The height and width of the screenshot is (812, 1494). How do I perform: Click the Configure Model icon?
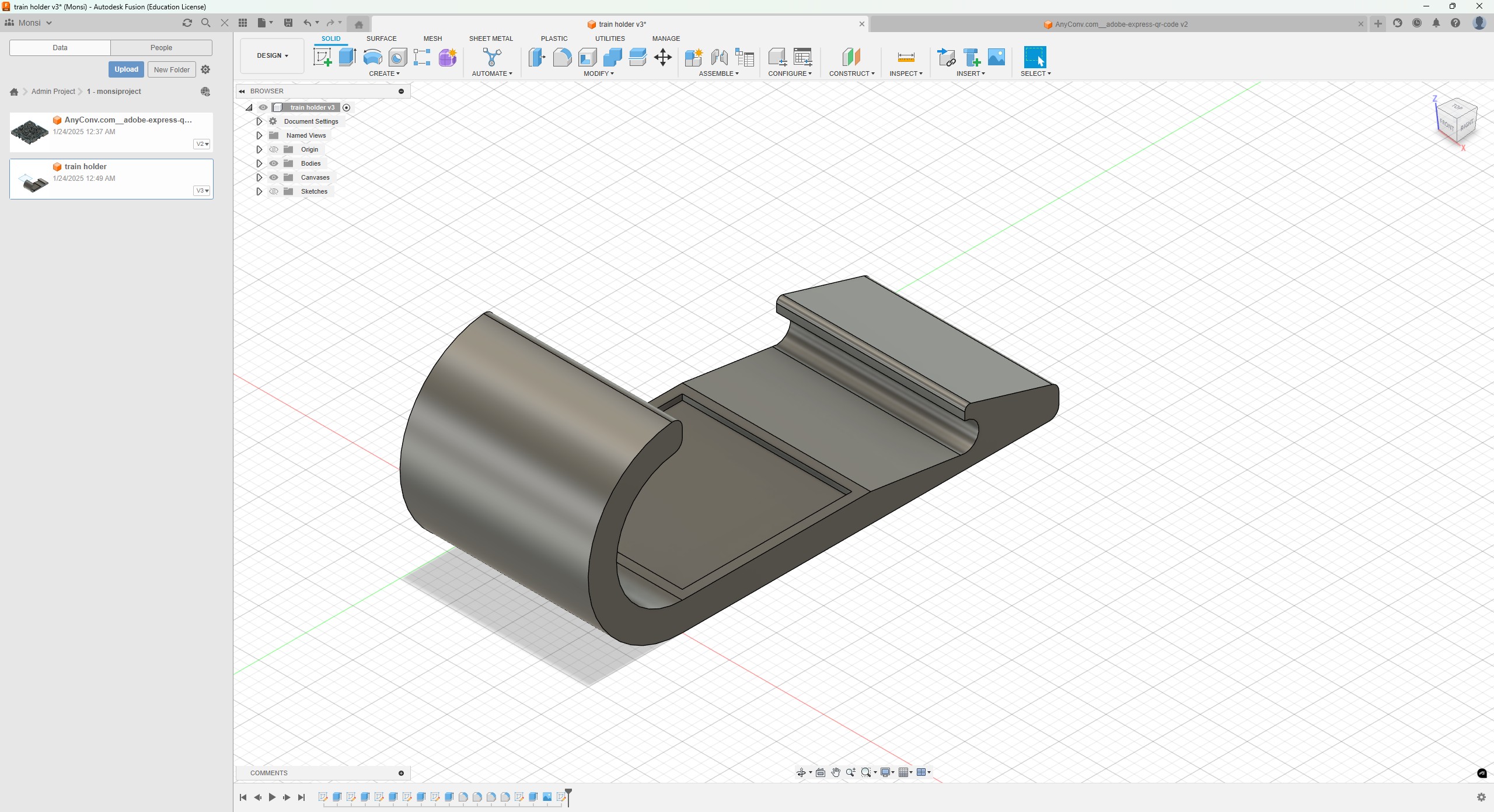(777, 57)
